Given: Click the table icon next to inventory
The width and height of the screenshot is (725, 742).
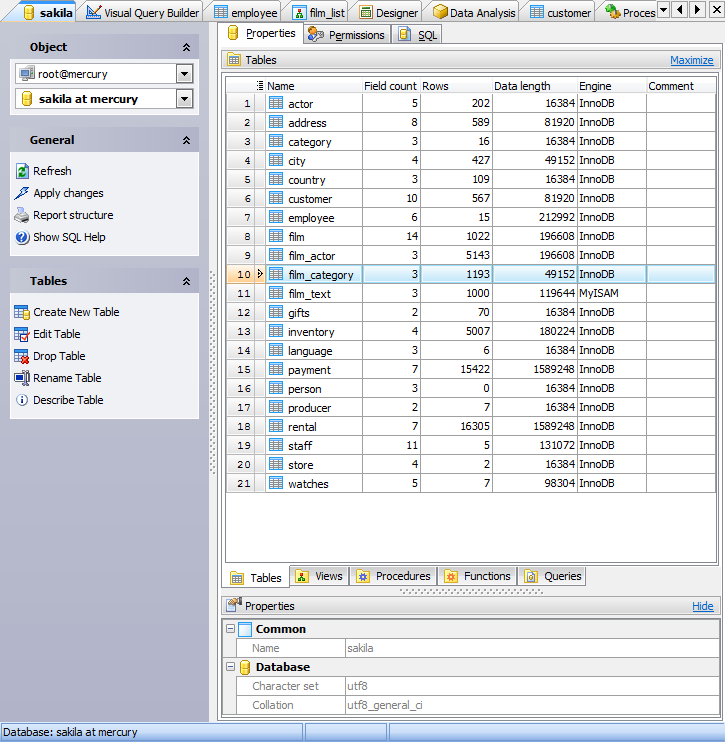Looking at the screenshot, I should [x=276, y=331].
